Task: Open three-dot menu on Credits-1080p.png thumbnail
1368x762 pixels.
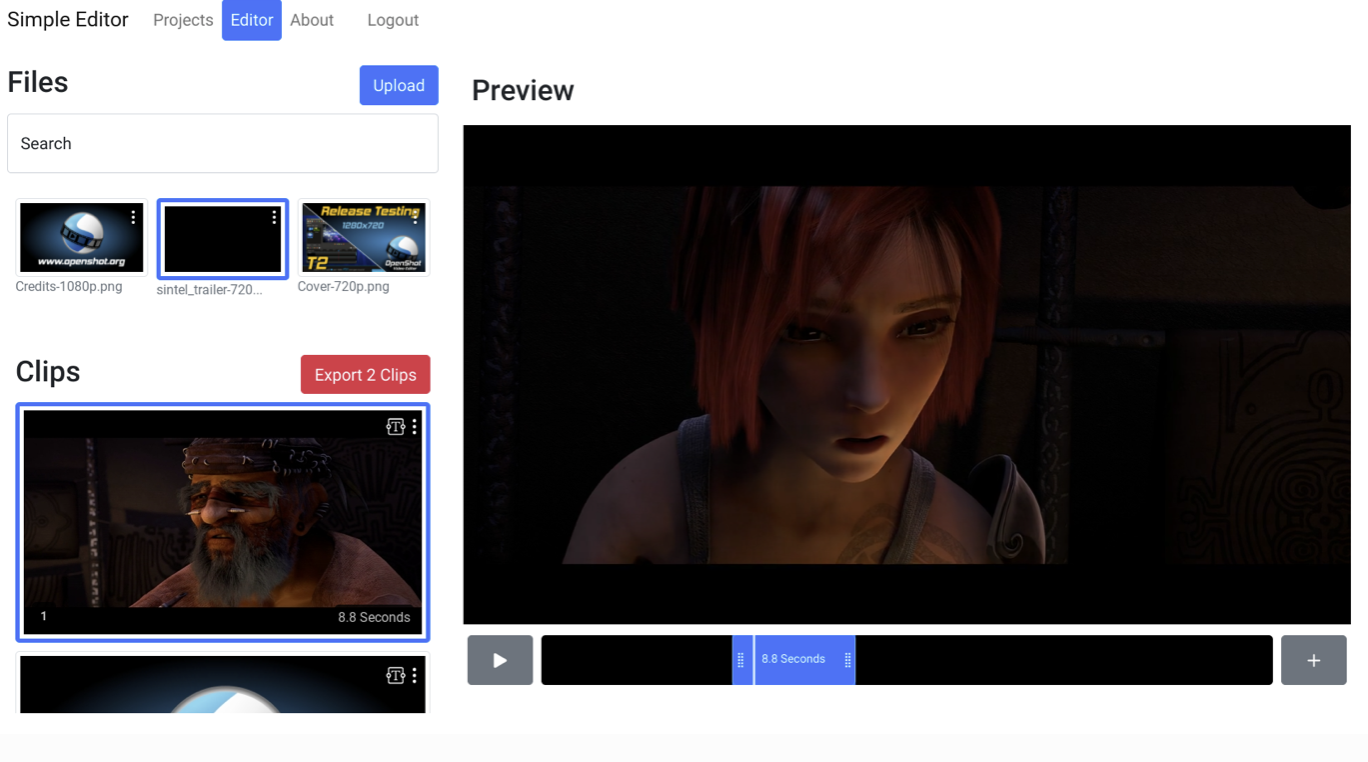Action: (133, 217)
